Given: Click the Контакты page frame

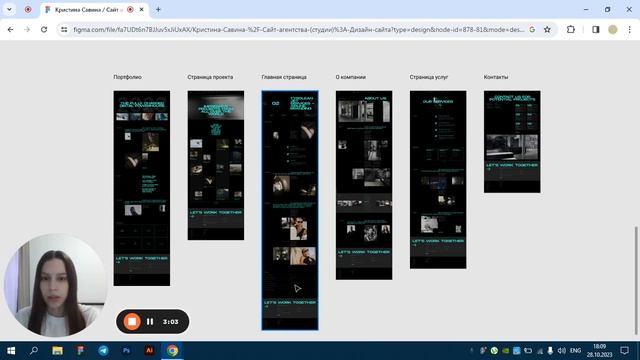Looking at the screenshot, I should (512, 142).
